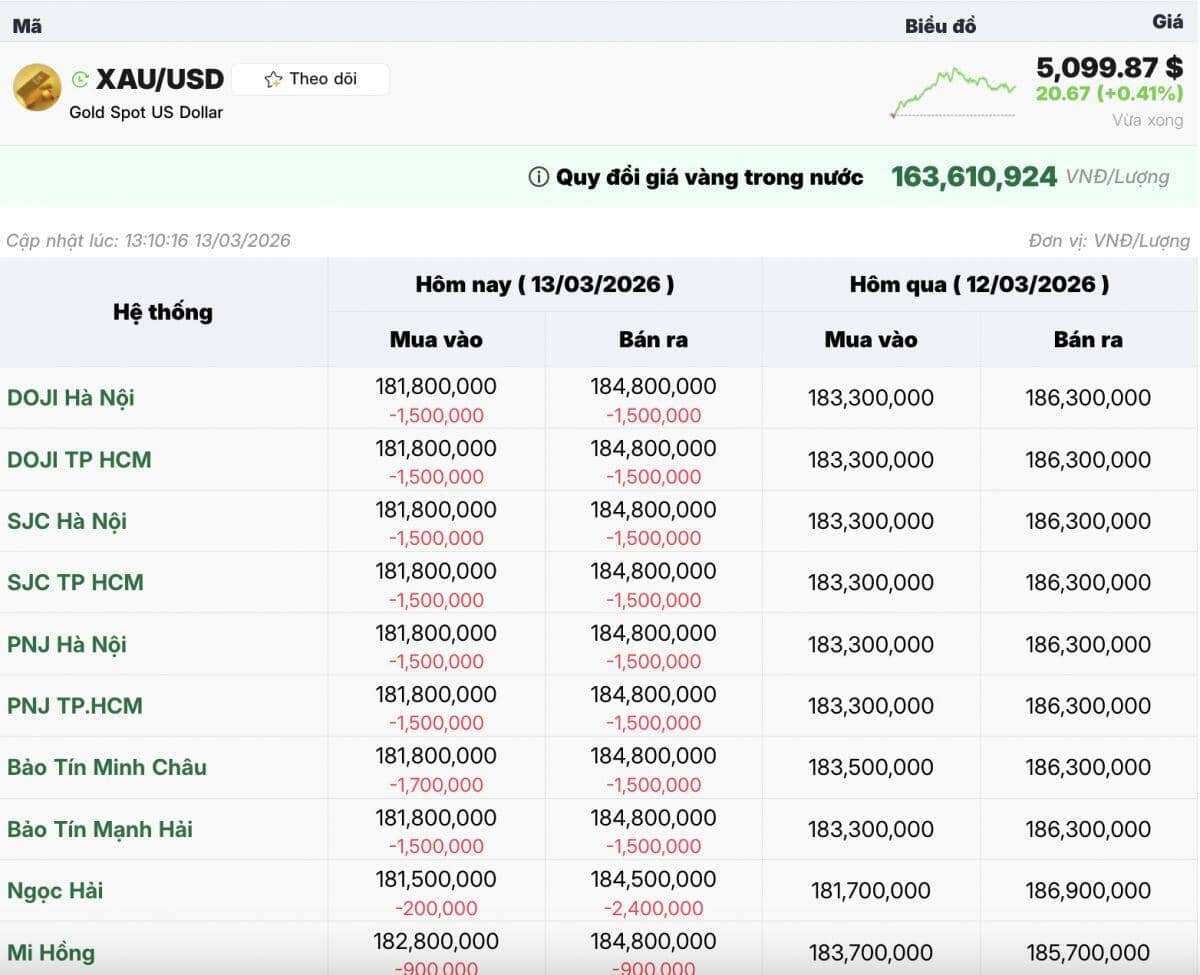1200x975 pixels.
Task: Click Ngọc Hải yesterday sell 186,900,000
Action: (x=1088, y=891)
